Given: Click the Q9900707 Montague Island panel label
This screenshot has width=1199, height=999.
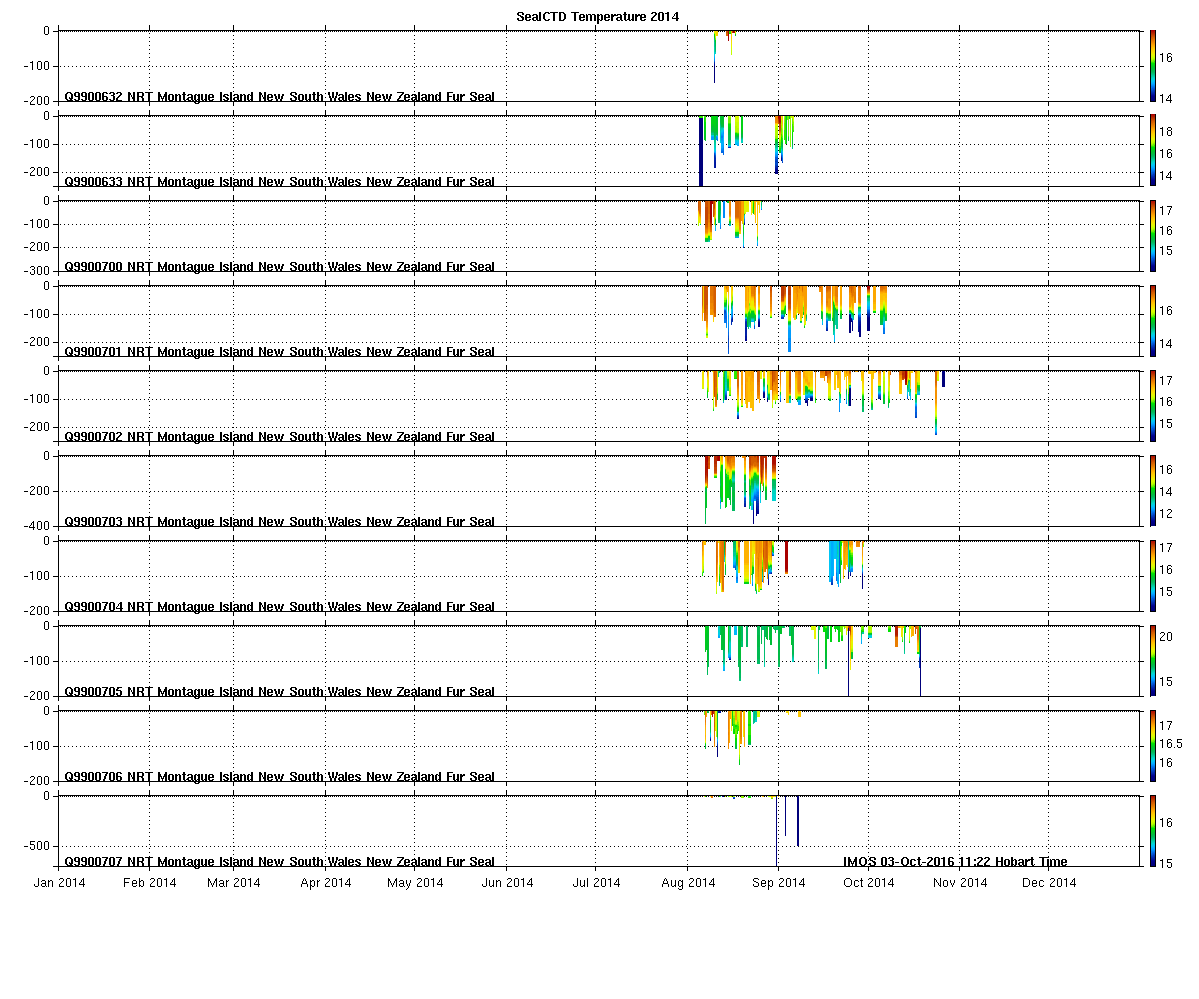Looking at the screenshot, I should click(x=279, y=861).
